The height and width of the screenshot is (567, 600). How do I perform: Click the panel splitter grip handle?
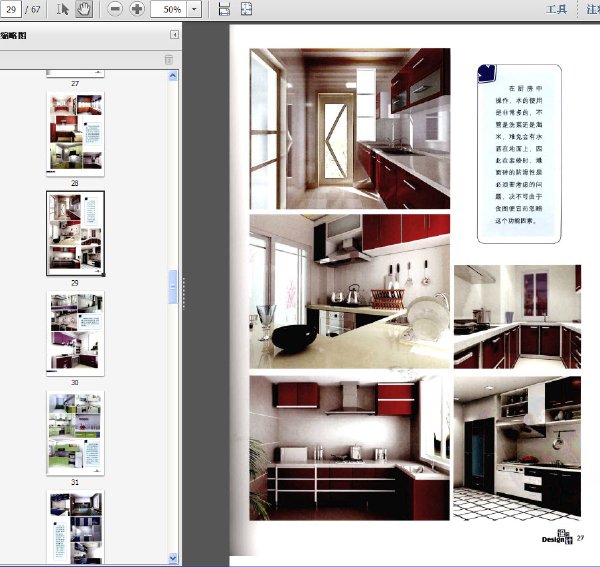coord(184,293)
